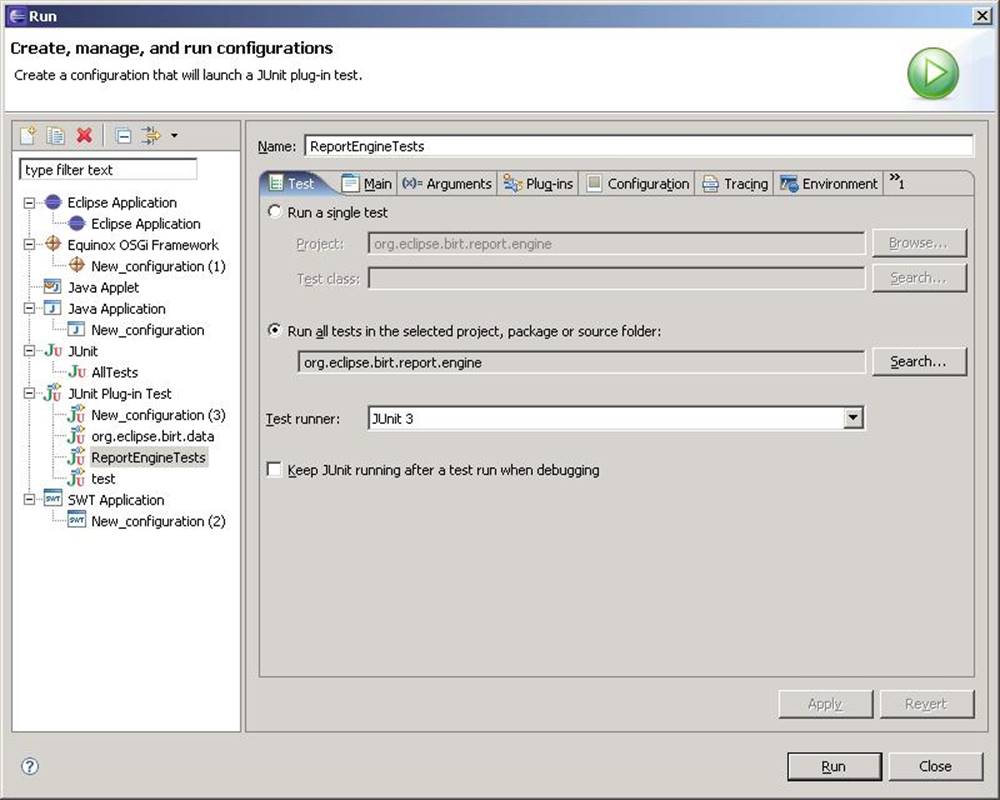
Task: Show hidden tabs via overflow chevron
Action: click(896, 182)
